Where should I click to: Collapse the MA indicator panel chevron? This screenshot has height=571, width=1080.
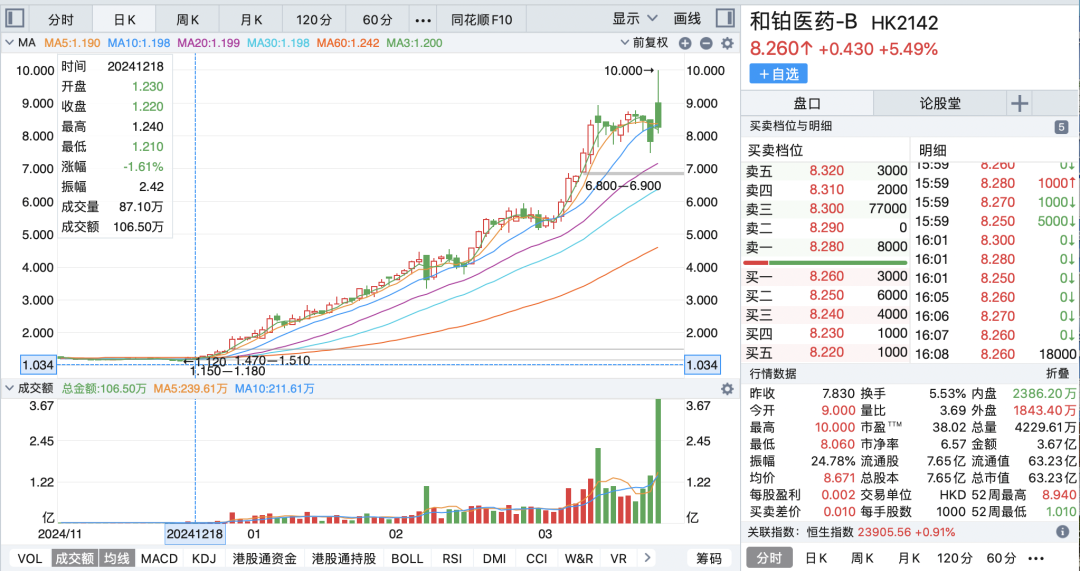tap(9, 43)
